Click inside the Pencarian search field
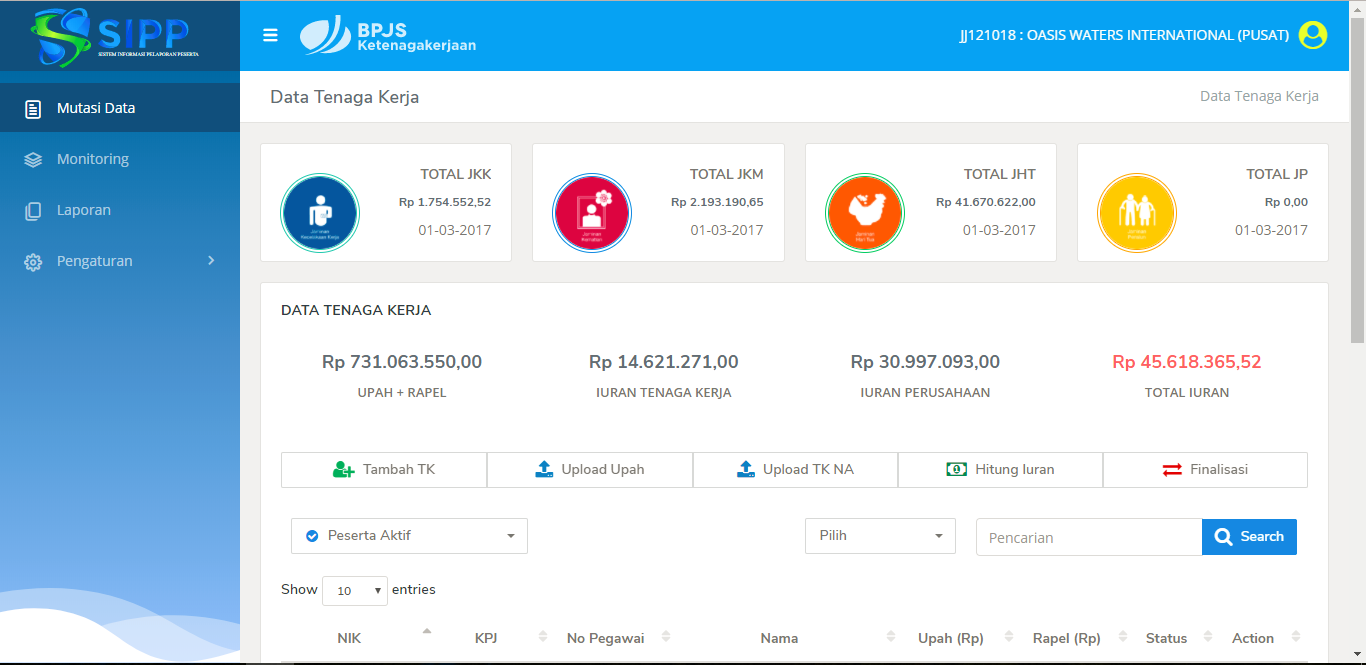1366x665 pixels. tap(1088, 537)
